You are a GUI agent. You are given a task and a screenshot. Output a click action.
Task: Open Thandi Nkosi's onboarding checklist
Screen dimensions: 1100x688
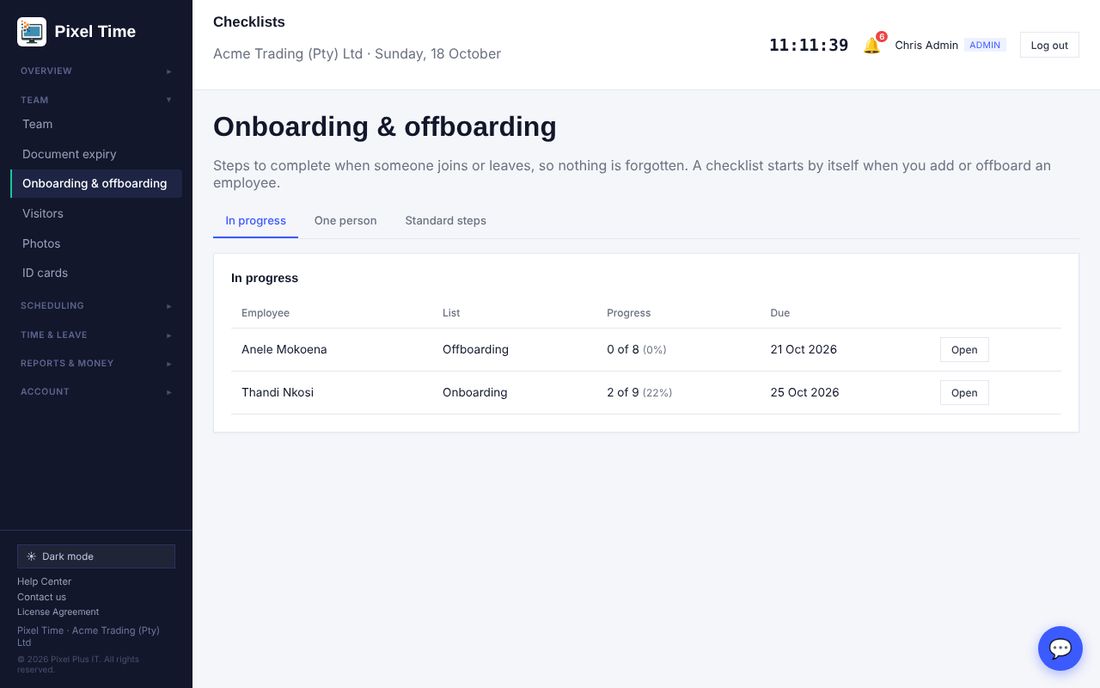click(964, 393)
